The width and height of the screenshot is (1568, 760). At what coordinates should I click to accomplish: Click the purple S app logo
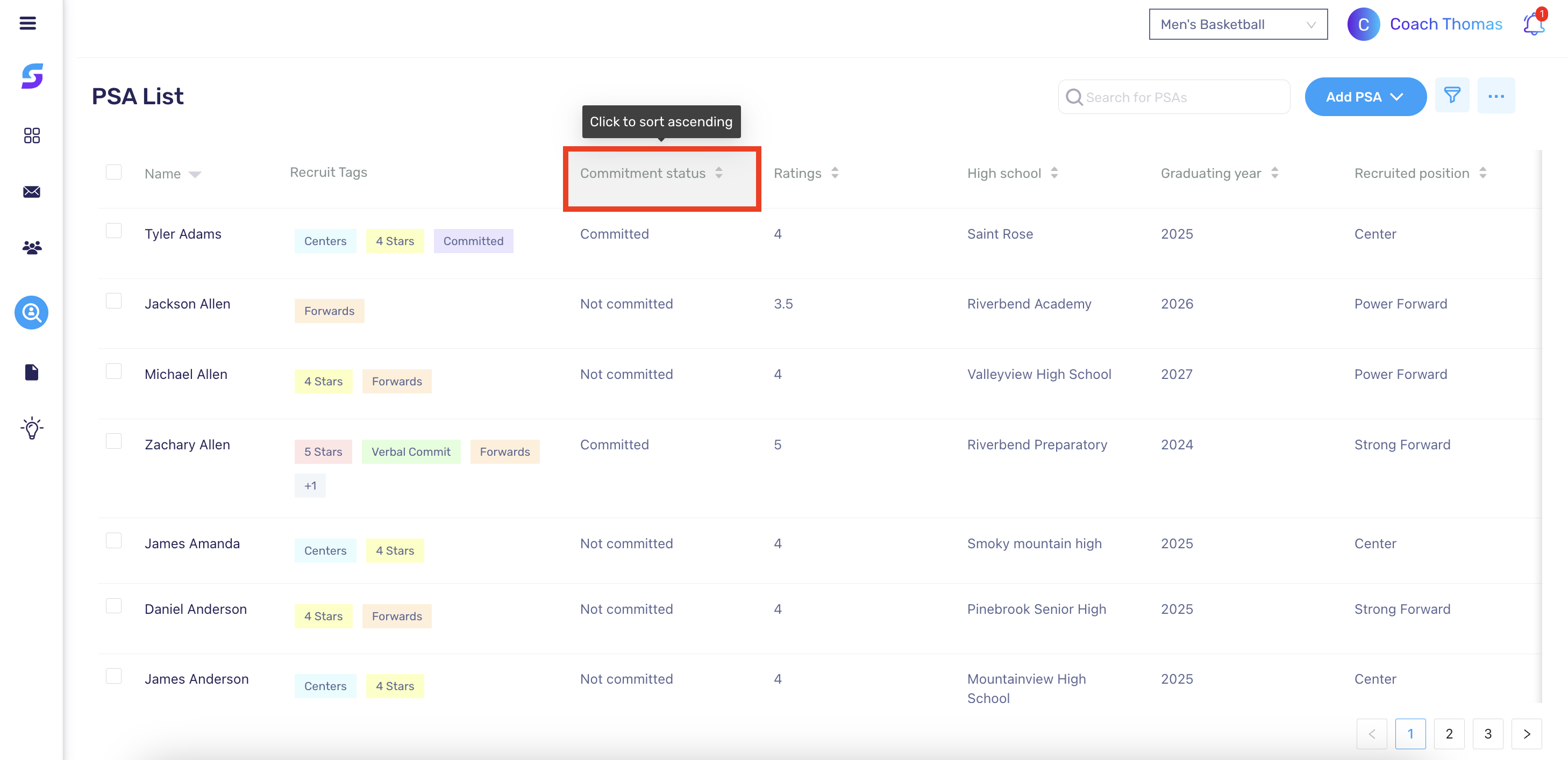32,76
